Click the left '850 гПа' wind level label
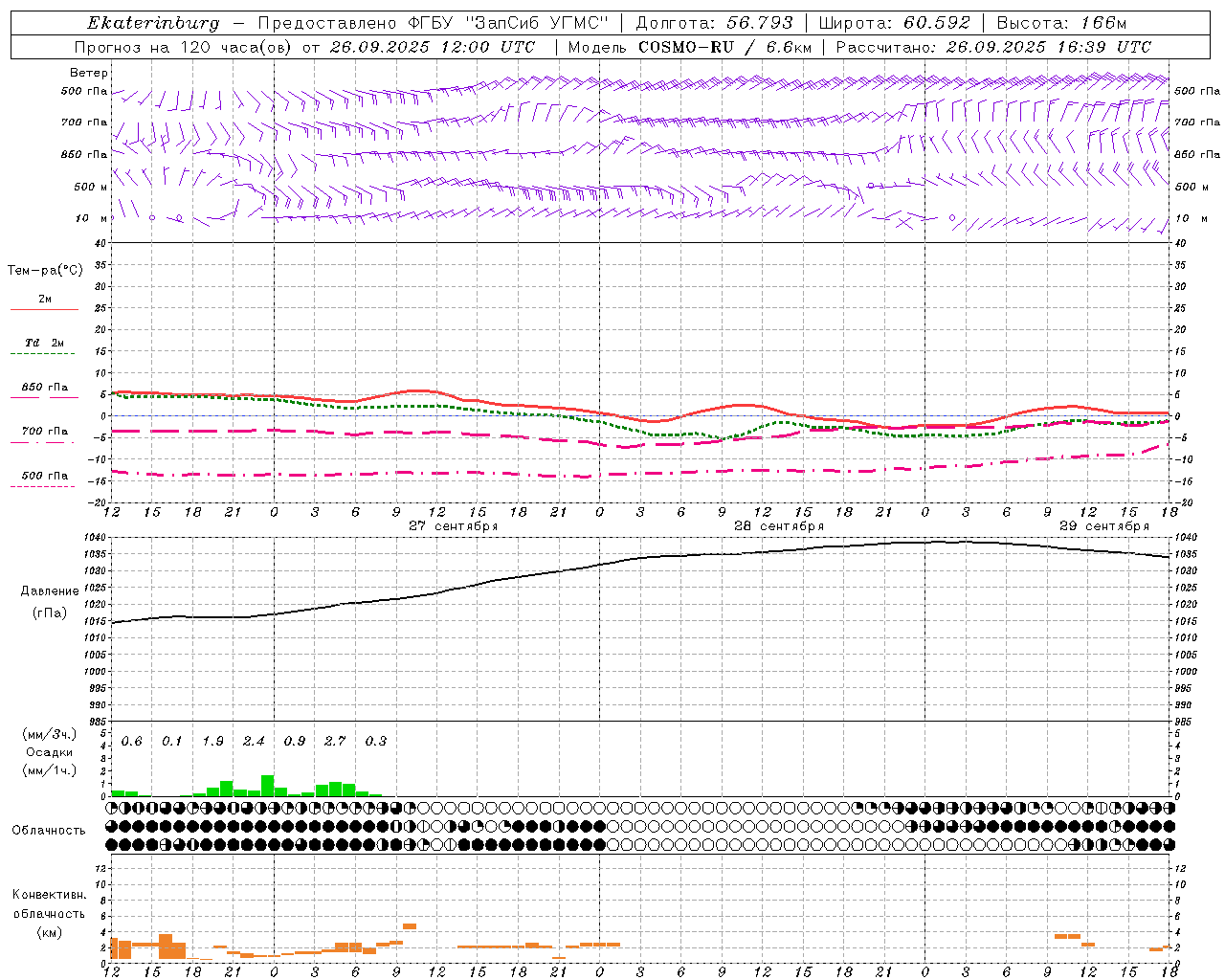This screenshot has height=980, width=1225. coord(84,154)
